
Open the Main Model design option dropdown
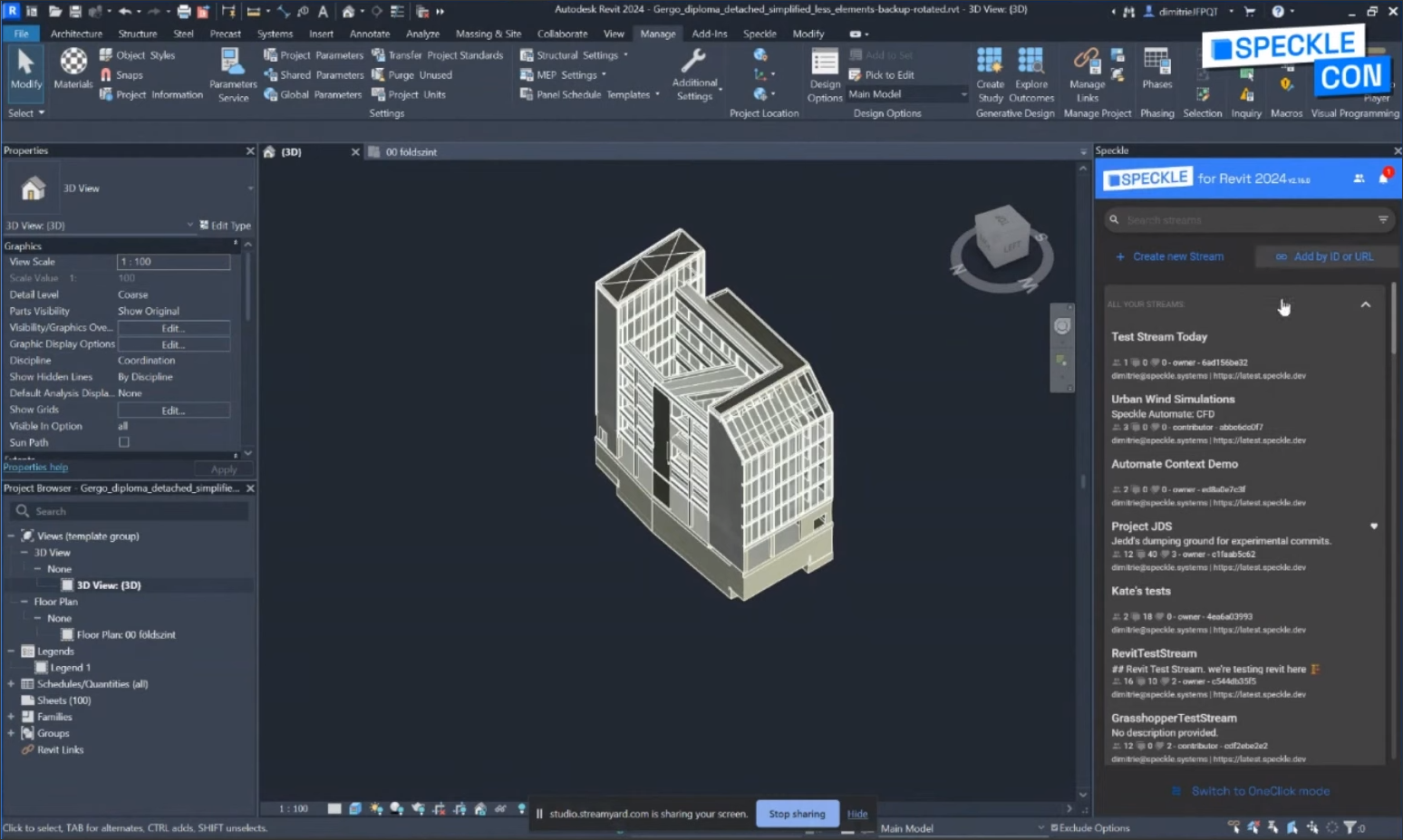tap(907, 94)
